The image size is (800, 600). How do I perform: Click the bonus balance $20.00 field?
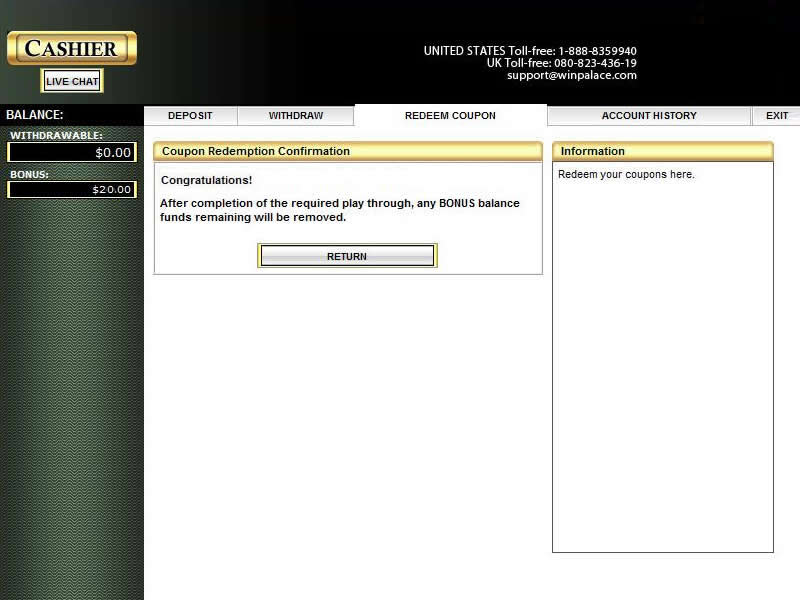72,189
